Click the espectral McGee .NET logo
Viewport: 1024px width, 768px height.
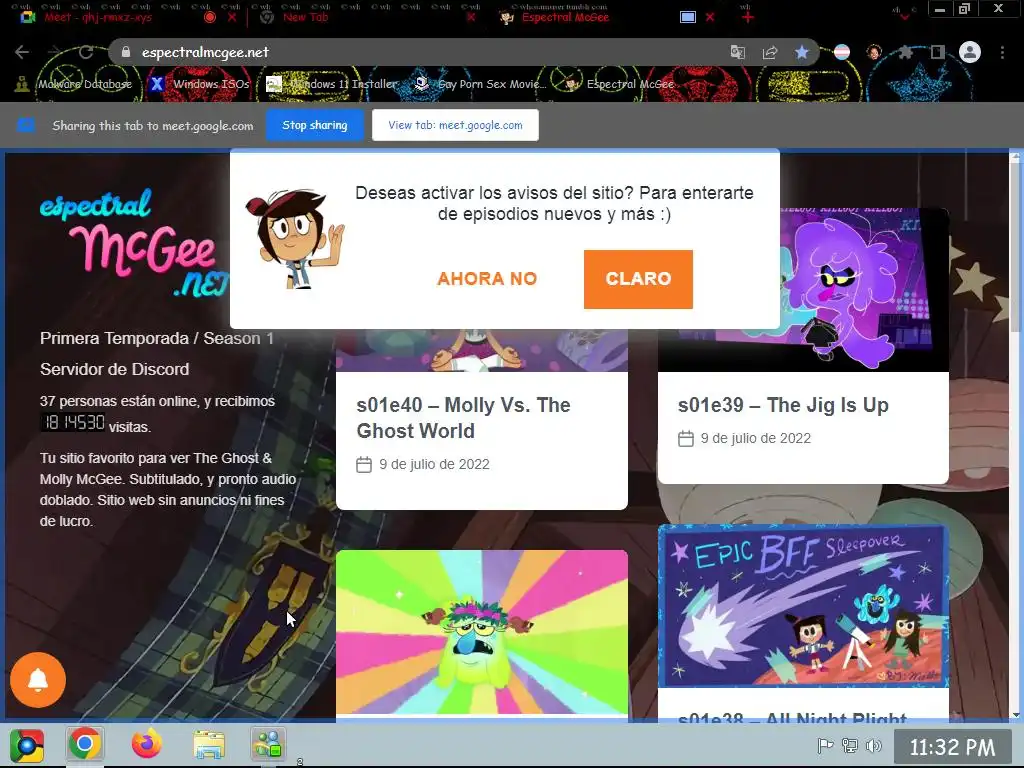134,243
